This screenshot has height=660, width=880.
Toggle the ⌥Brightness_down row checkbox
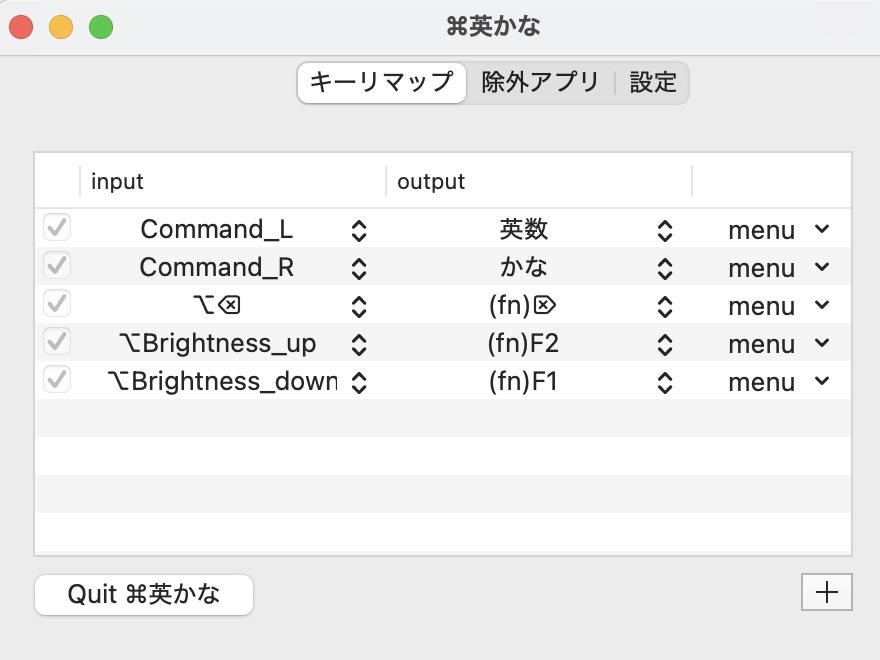[x=57, y=381]
